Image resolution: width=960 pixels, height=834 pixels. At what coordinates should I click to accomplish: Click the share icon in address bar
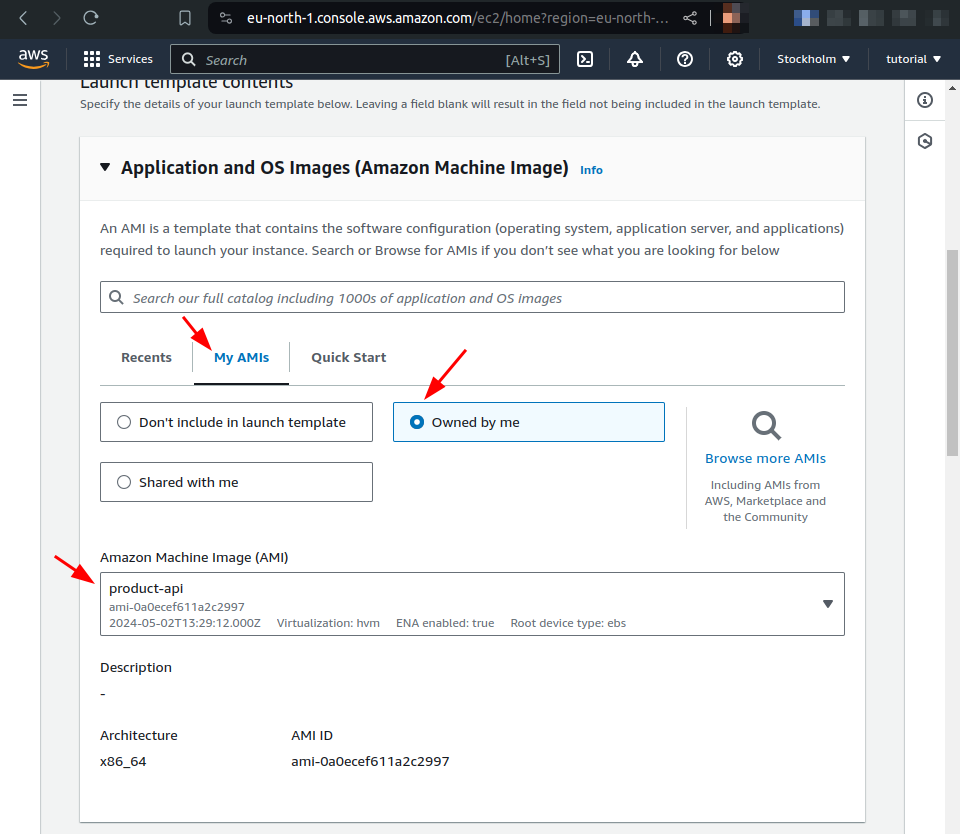coord(690,18)
